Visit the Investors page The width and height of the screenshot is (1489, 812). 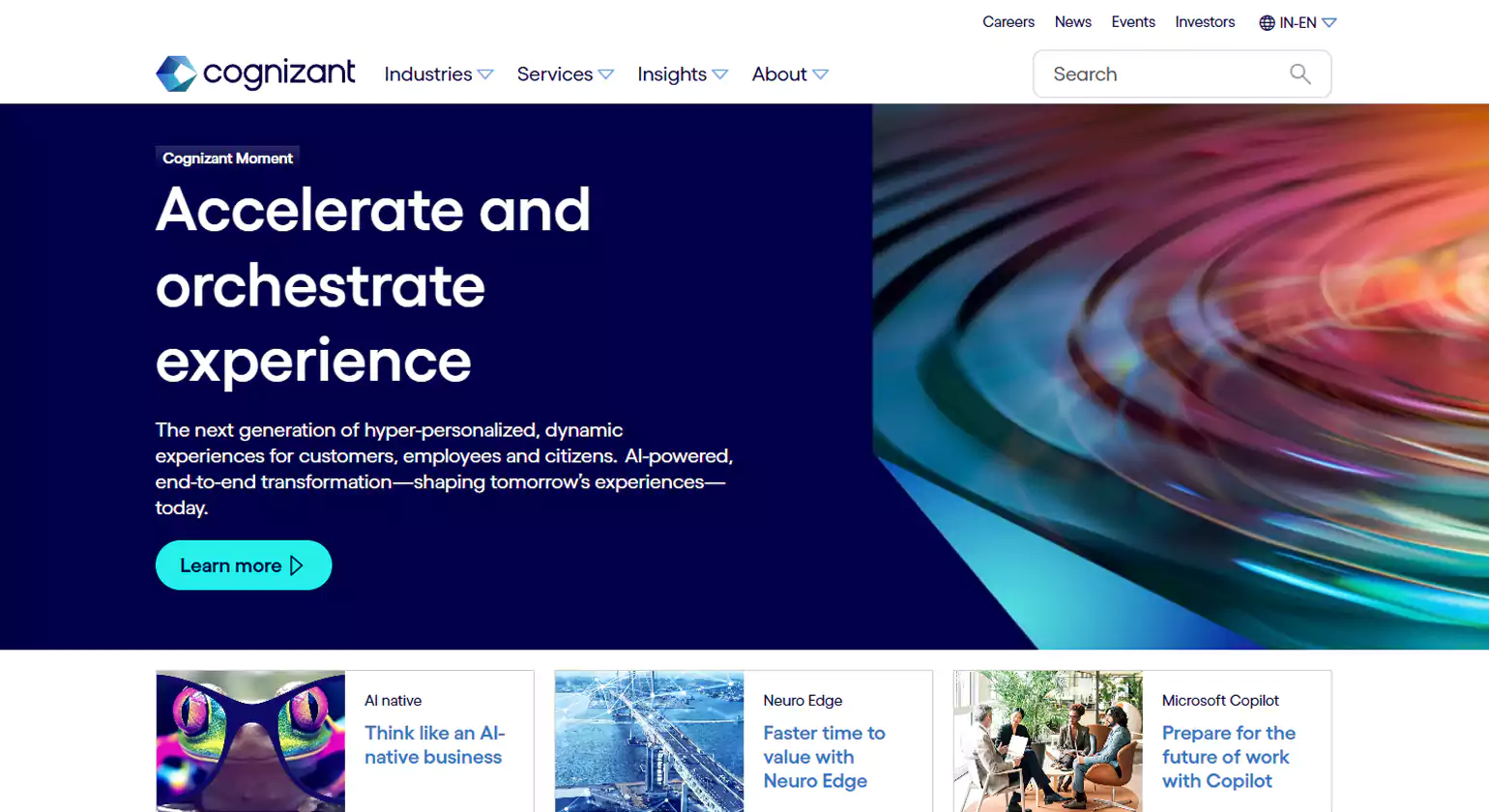[x=1205, y=21]
